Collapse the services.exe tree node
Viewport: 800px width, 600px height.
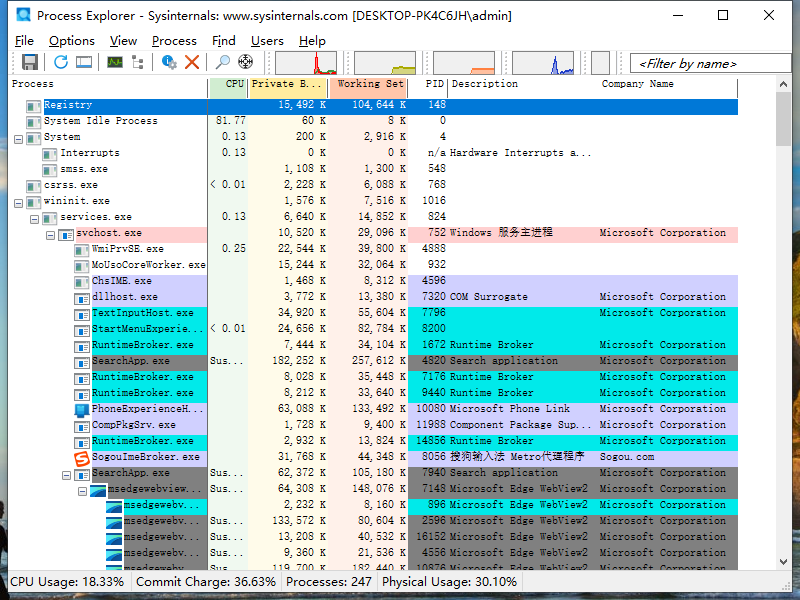click(x=34, y=219)
